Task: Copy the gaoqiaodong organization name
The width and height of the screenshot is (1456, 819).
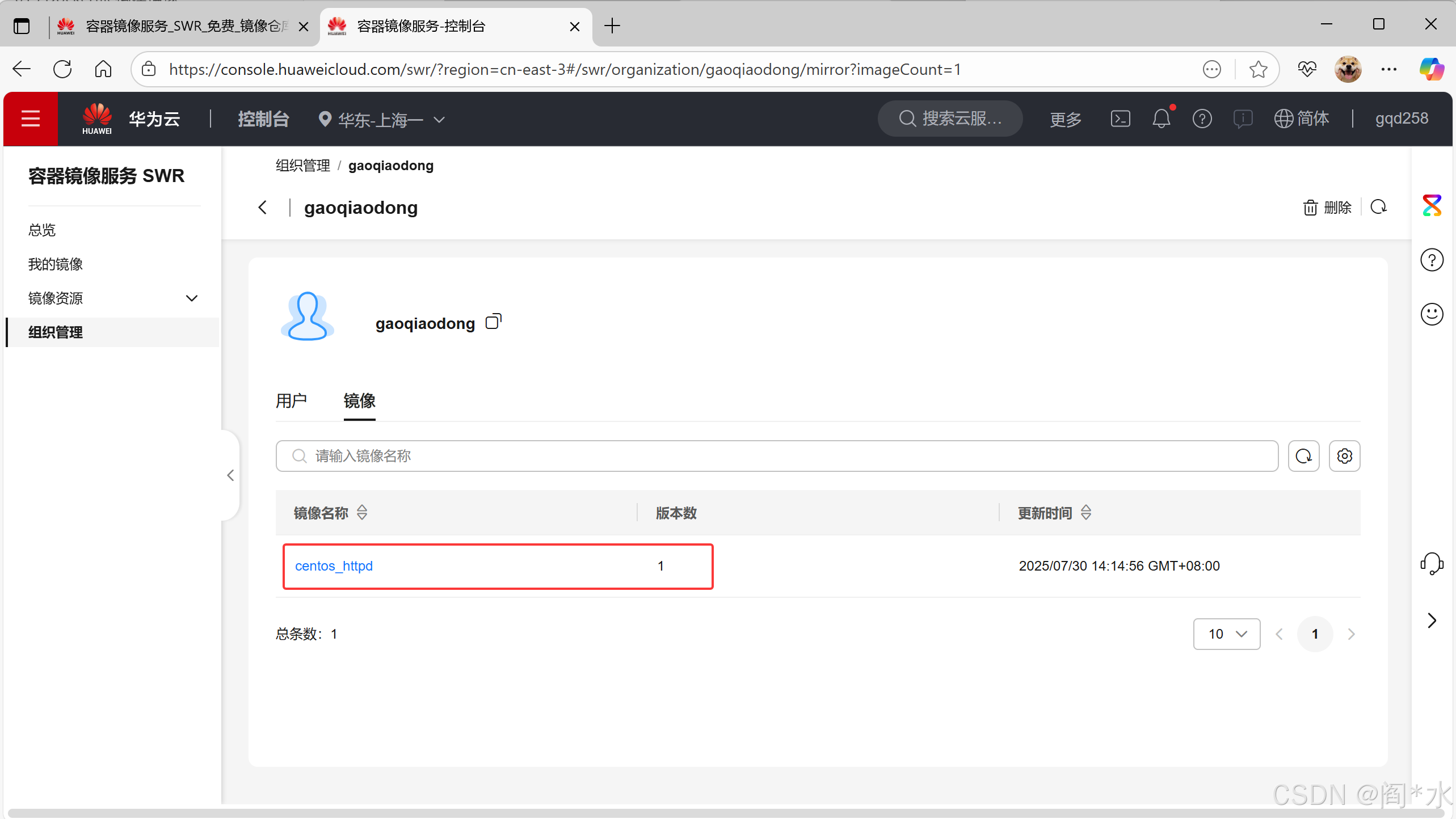Action: point(493,322)
